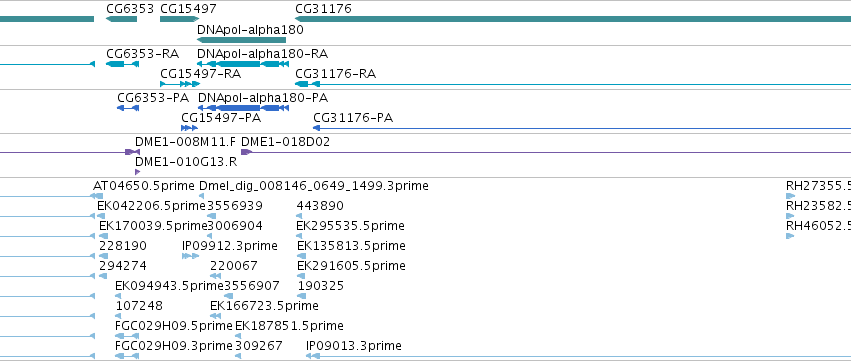The width and height of the screenshot is (851, 361).
Task: Select the CG15497-PA protein arrows
Action: [189, 128]
